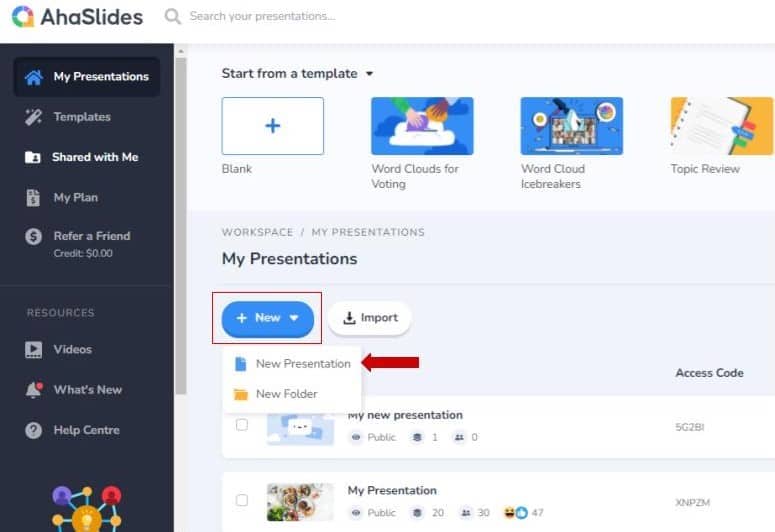Check the box for My new presentation
The image size is (775, 532).
[x=242, y=425]
